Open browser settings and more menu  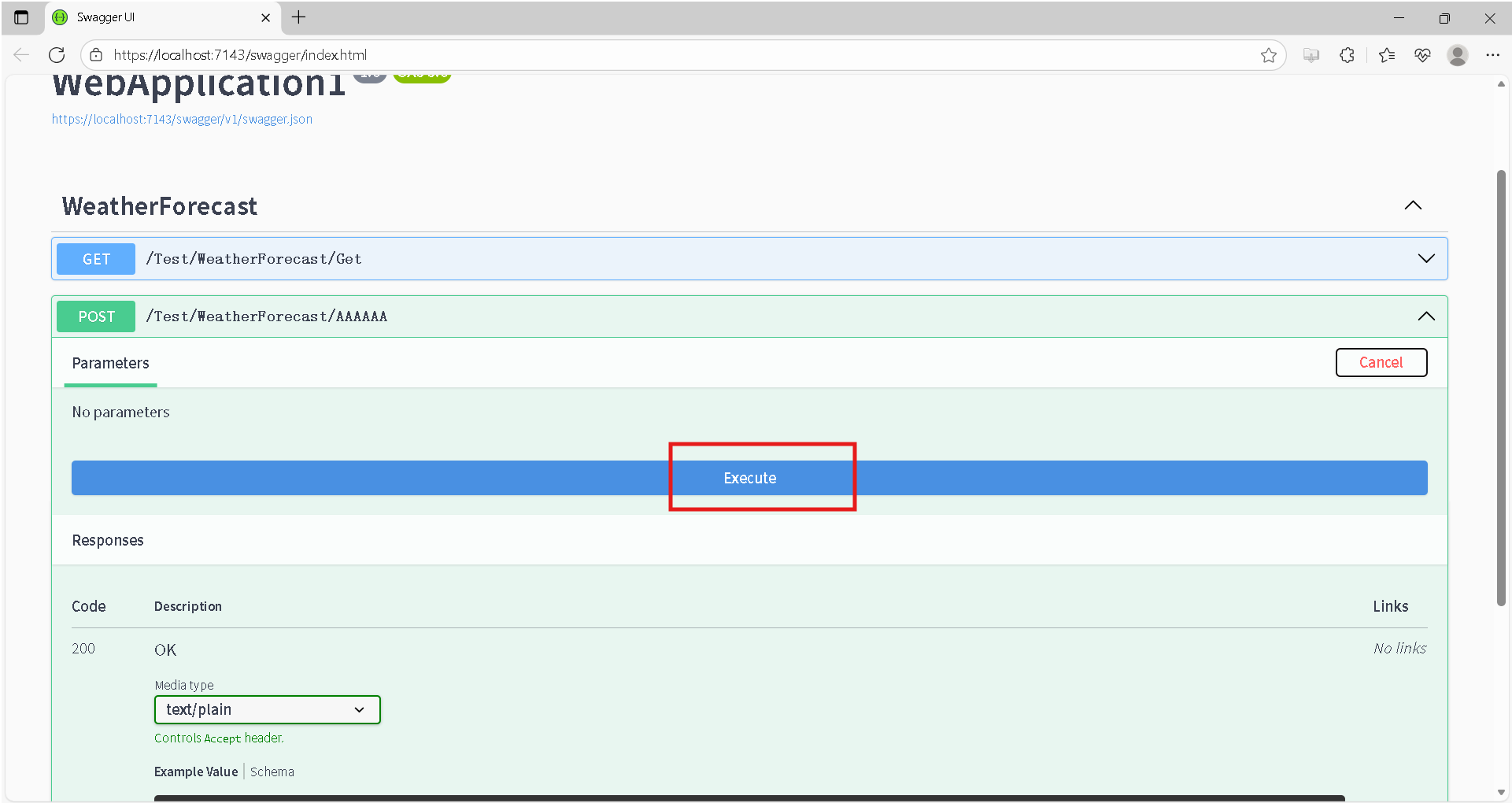click(x=1493, y=55)
